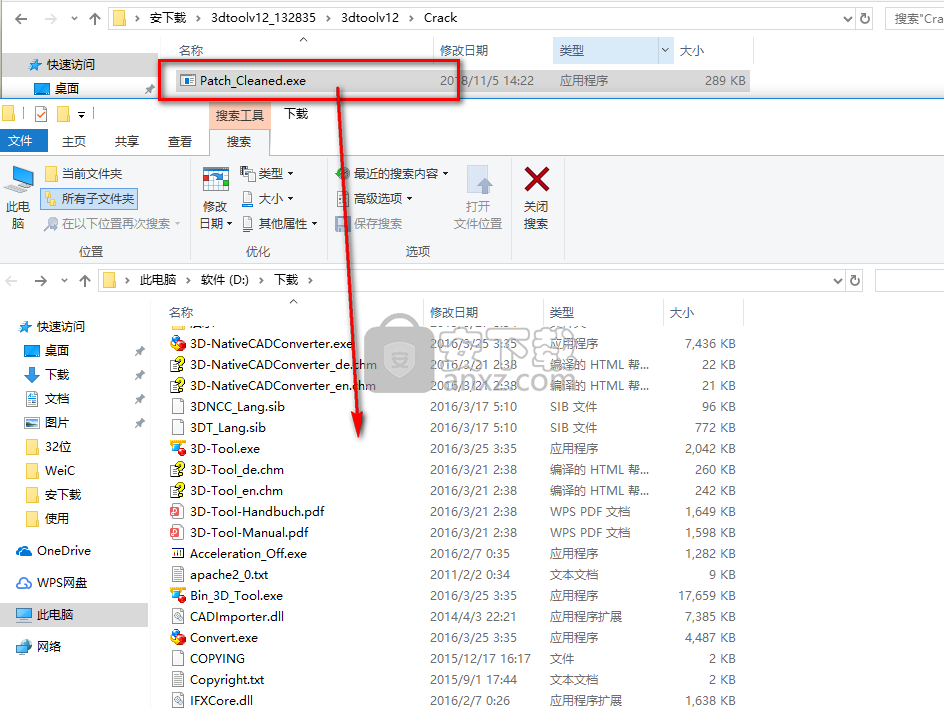Toggle All subfolders search scope
944x709 pixels.
[x=88, y=199]
